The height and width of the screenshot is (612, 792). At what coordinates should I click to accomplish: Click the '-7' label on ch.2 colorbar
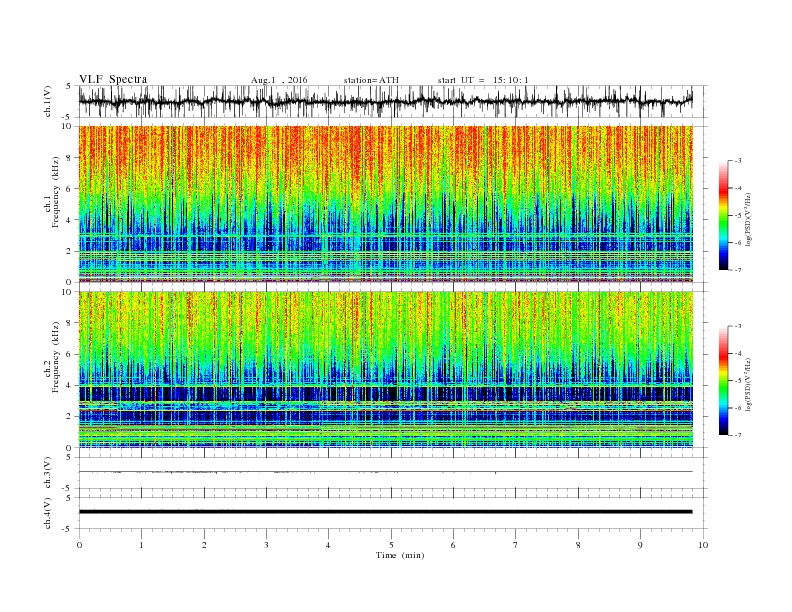coord(737,435)
